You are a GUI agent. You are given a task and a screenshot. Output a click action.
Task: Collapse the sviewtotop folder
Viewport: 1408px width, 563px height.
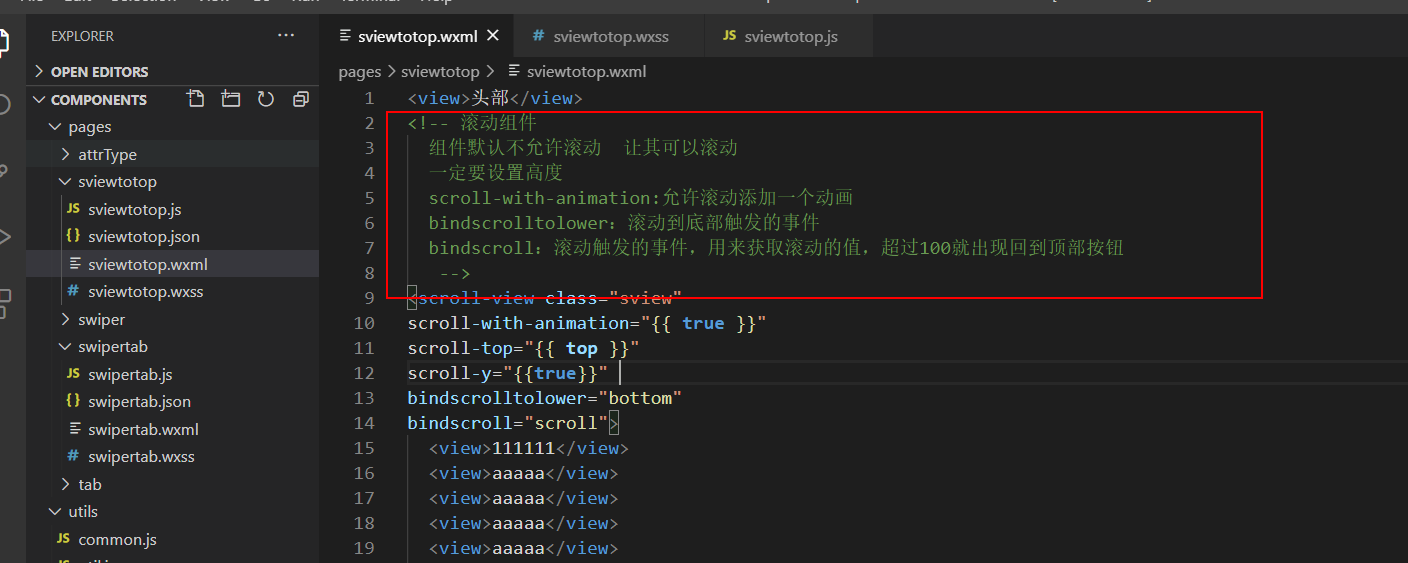click(66, 182)
